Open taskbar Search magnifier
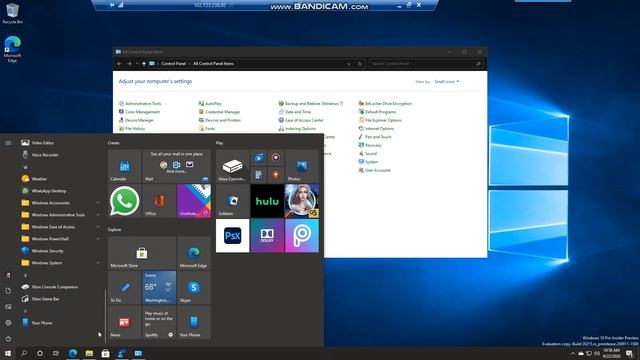Image resolution: width=640 pixels, height=360 pixels. (24, 353)
